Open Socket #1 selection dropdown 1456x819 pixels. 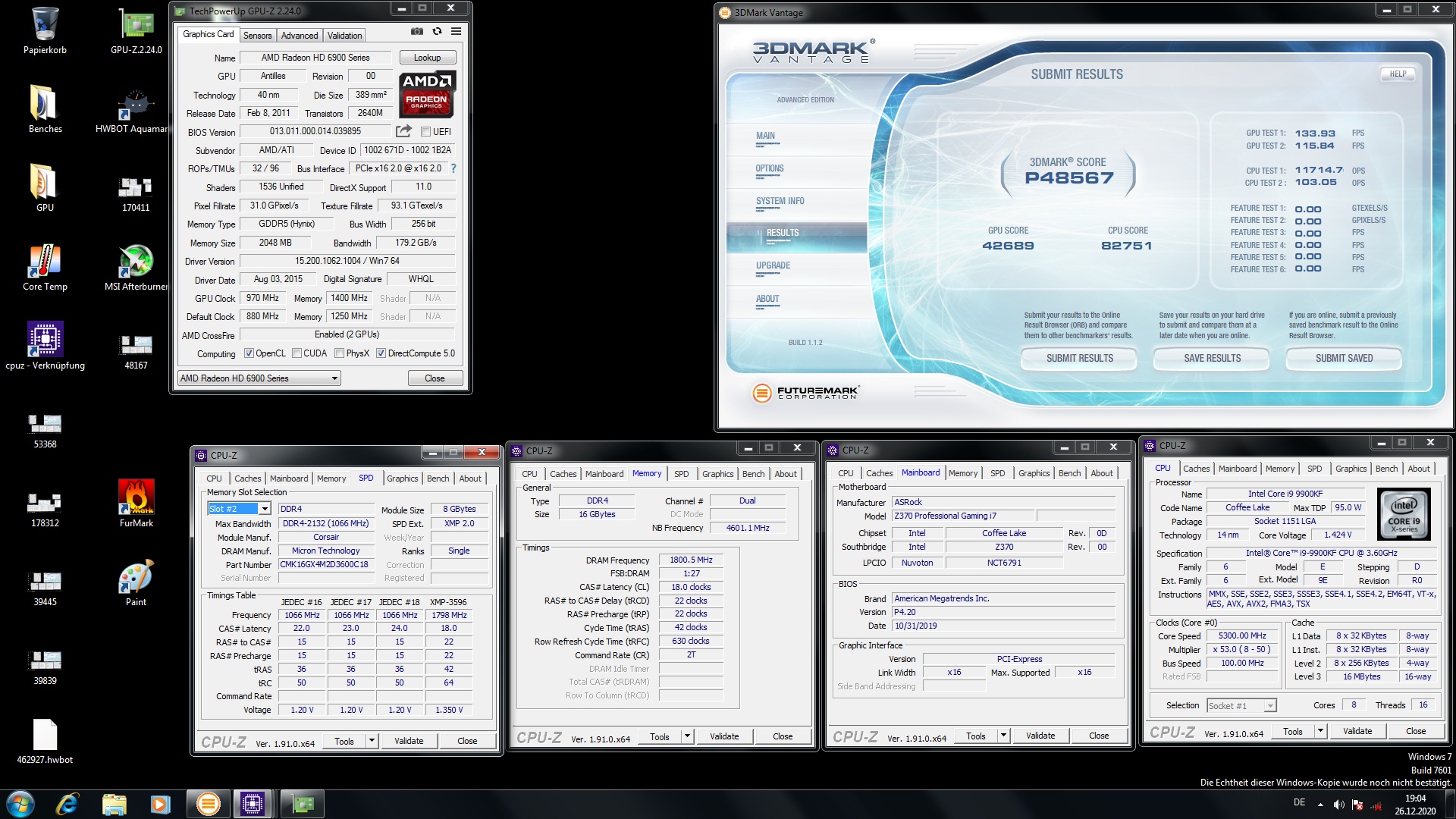pos(1241,705)
